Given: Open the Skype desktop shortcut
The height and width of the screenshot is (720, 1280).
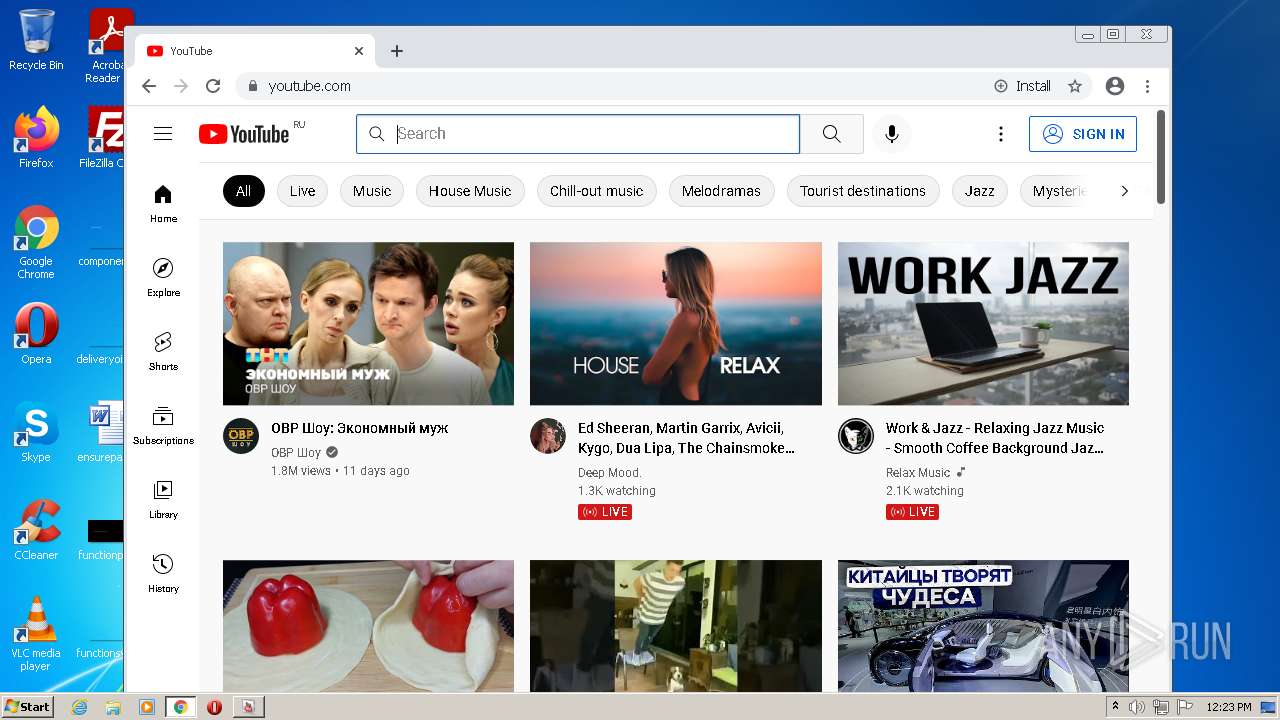Looking at the screenshot, I should click(x=36, y=432).
